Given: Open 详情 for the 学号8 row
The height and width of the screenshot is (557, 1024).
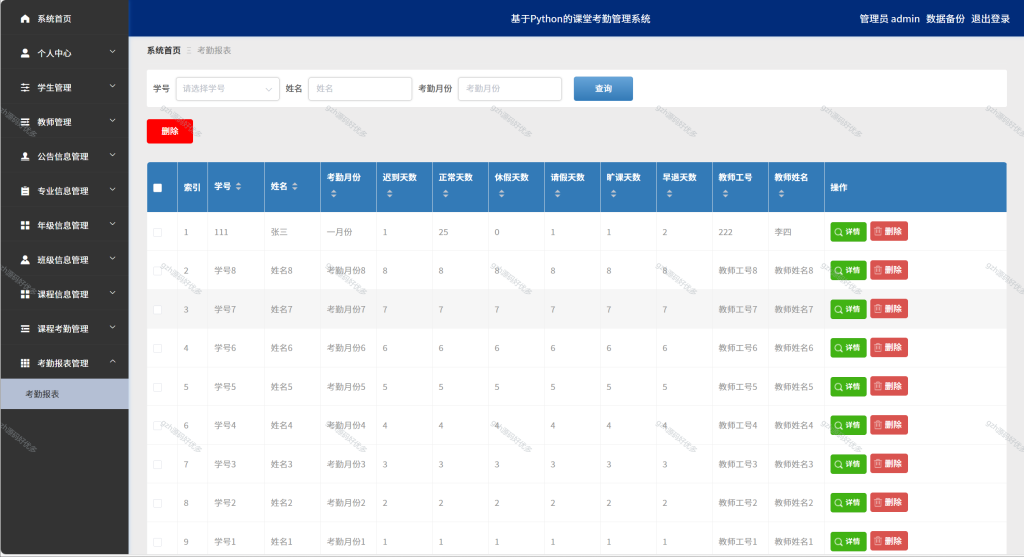Looking at the screenshot, I should pos(848,270).
